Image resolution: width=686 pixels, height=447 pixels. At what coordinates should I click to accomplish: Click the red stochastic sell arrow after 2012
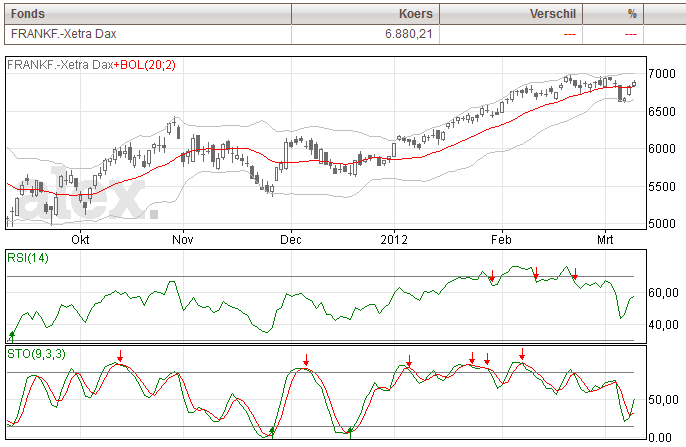pos(409,361)
